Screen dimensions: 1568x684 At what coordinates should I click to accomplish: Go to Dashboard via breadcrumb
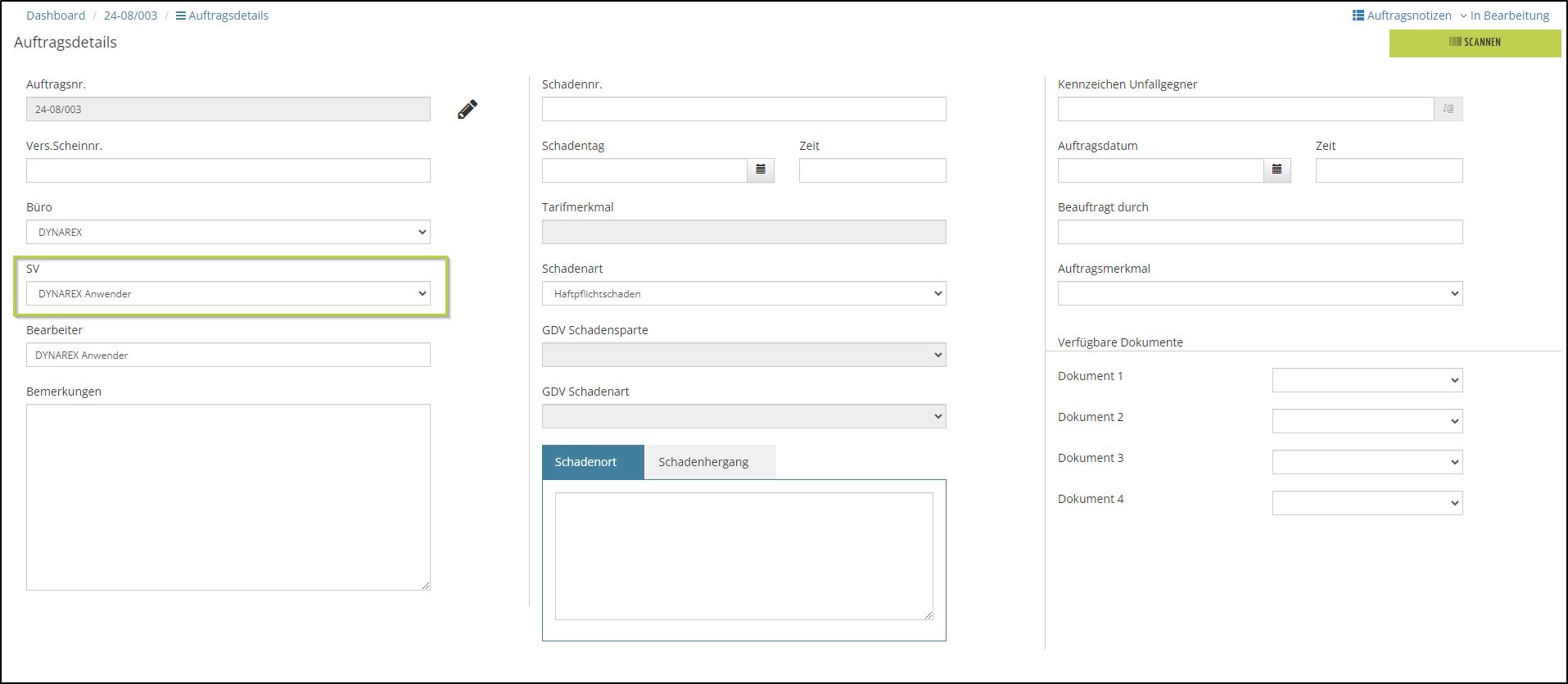(x=56, y=16)
